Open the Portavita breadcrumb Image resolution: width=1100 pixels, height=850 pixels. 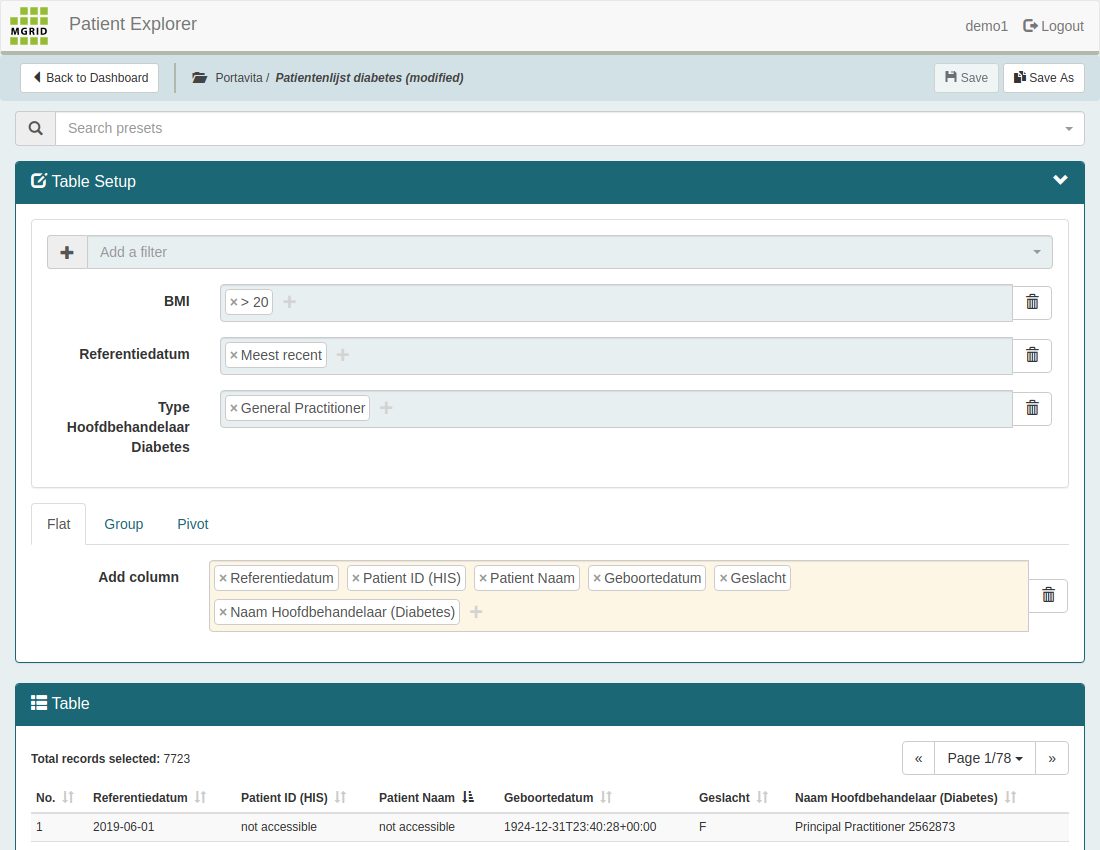[x=239, y=78]
